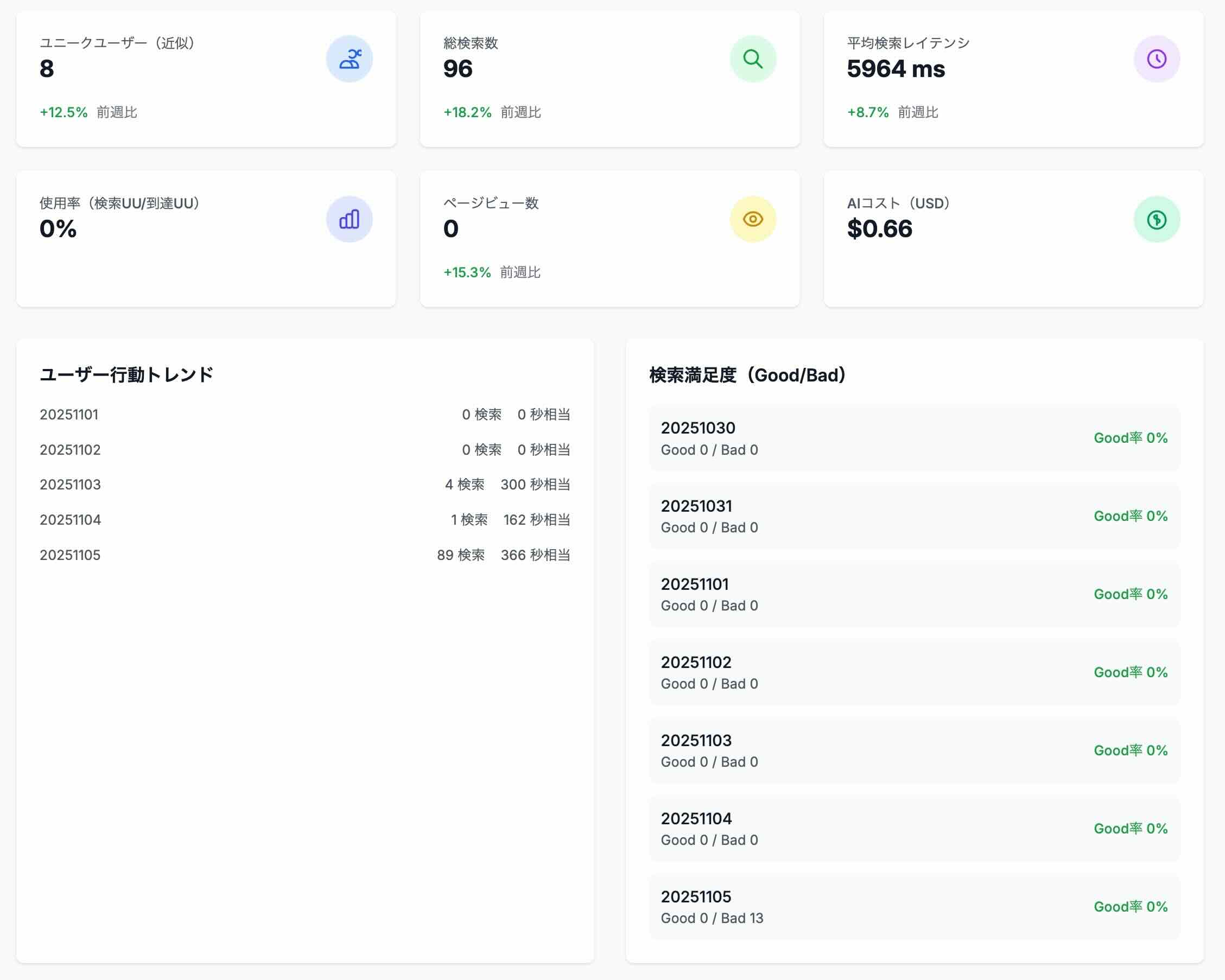The image size is (1225, 980).
Task: Click the purple clock latency icon
Action: pyautogui.click(x=1156, y=59)
